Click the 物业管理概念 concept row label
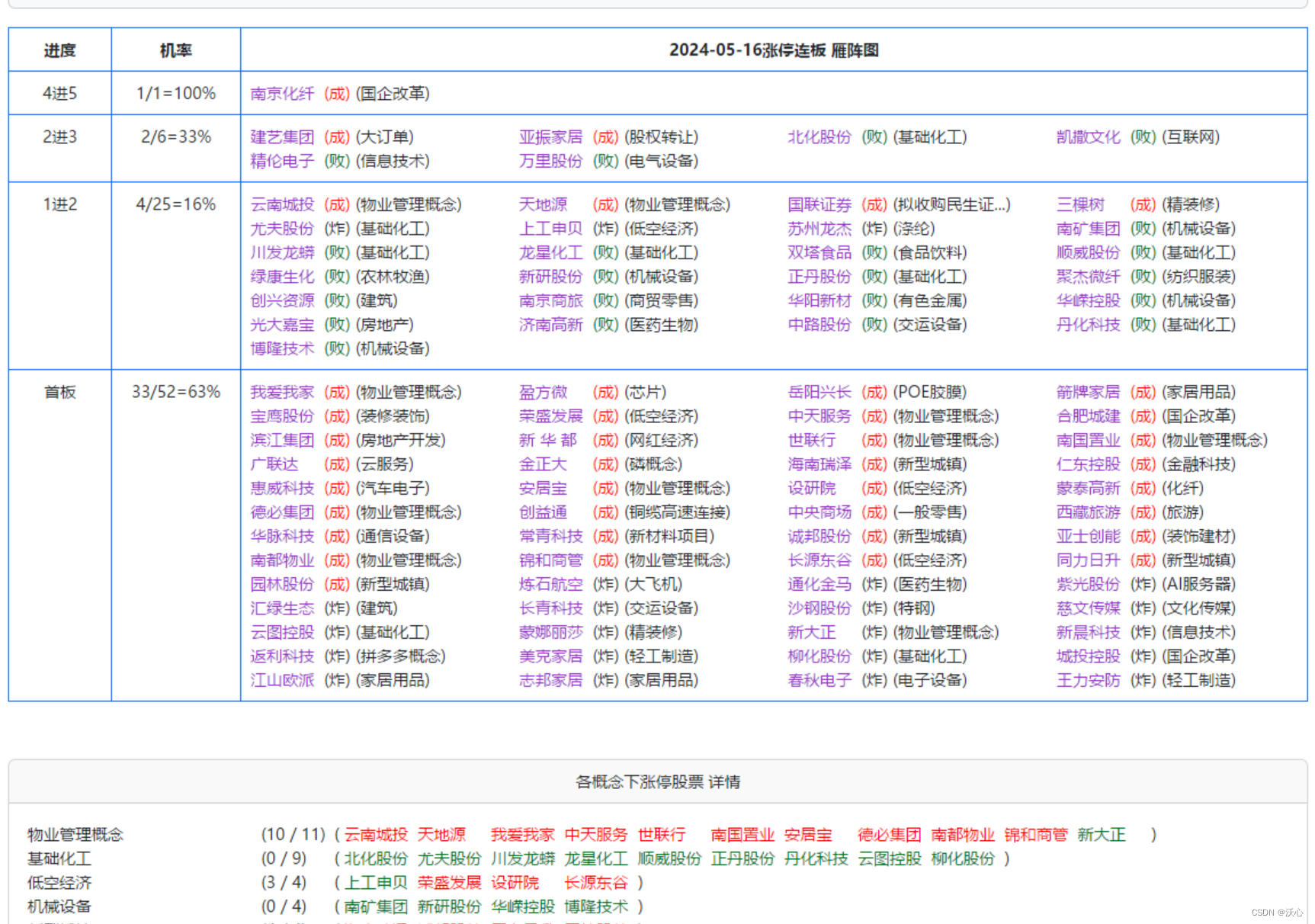The height and width of the screenshot is (924, 1315). coord(75,835)
